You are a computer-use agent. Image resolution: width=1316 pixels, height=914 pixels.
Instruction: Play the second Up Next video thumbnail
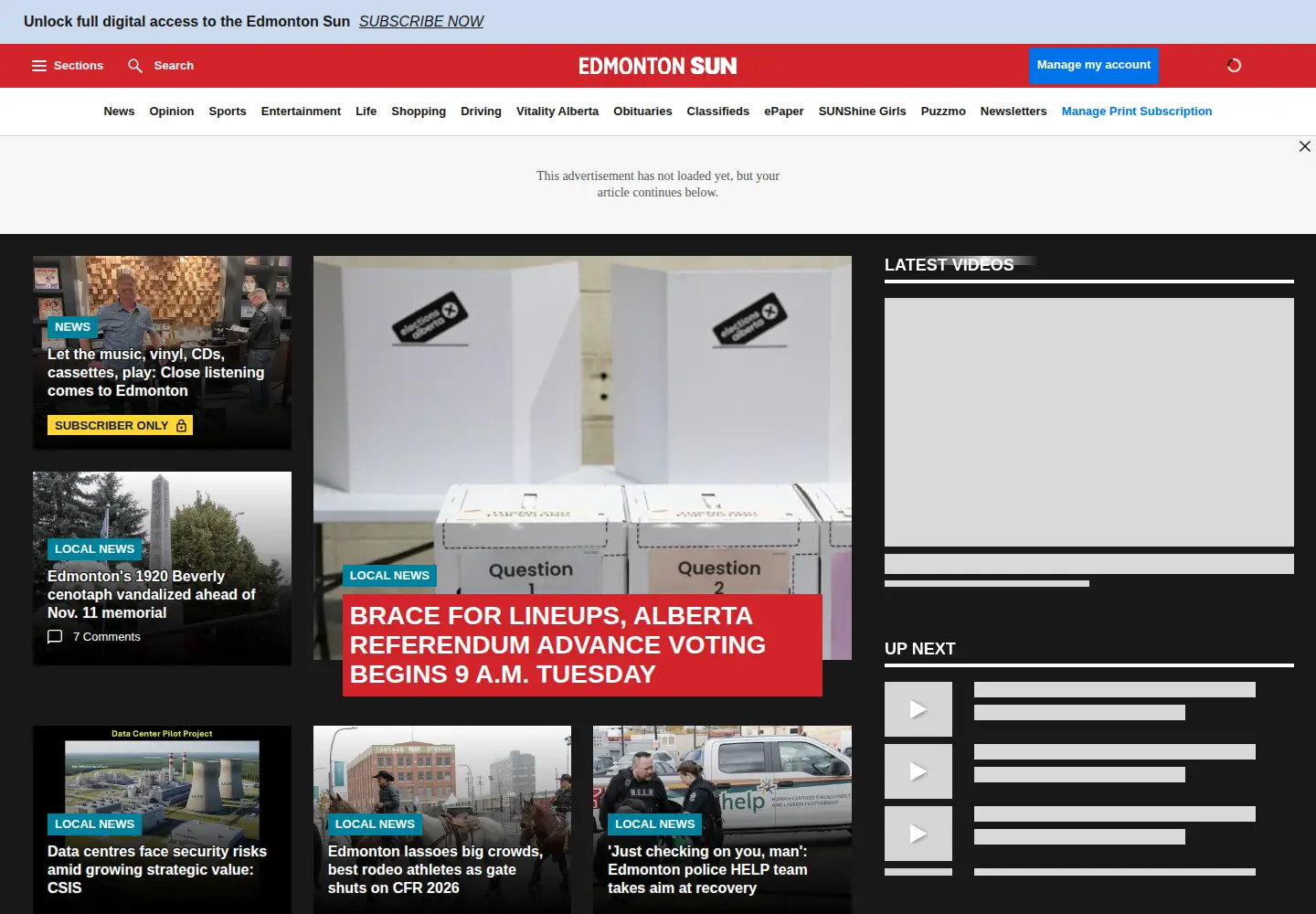pyautogui.click(x=918, y=771)
